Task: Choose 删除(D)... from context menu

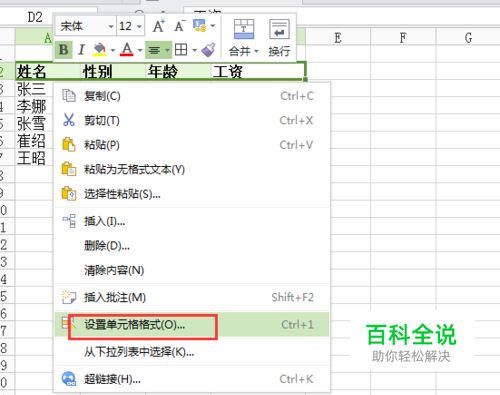Action: point(192,246)
